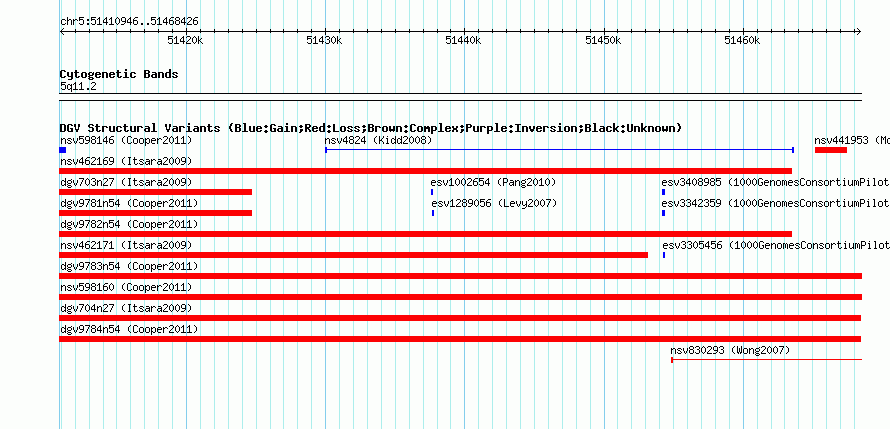The image size is (890, 429).
Task: Select the red dgv703n27 loss bar
Action: point(156,192)
